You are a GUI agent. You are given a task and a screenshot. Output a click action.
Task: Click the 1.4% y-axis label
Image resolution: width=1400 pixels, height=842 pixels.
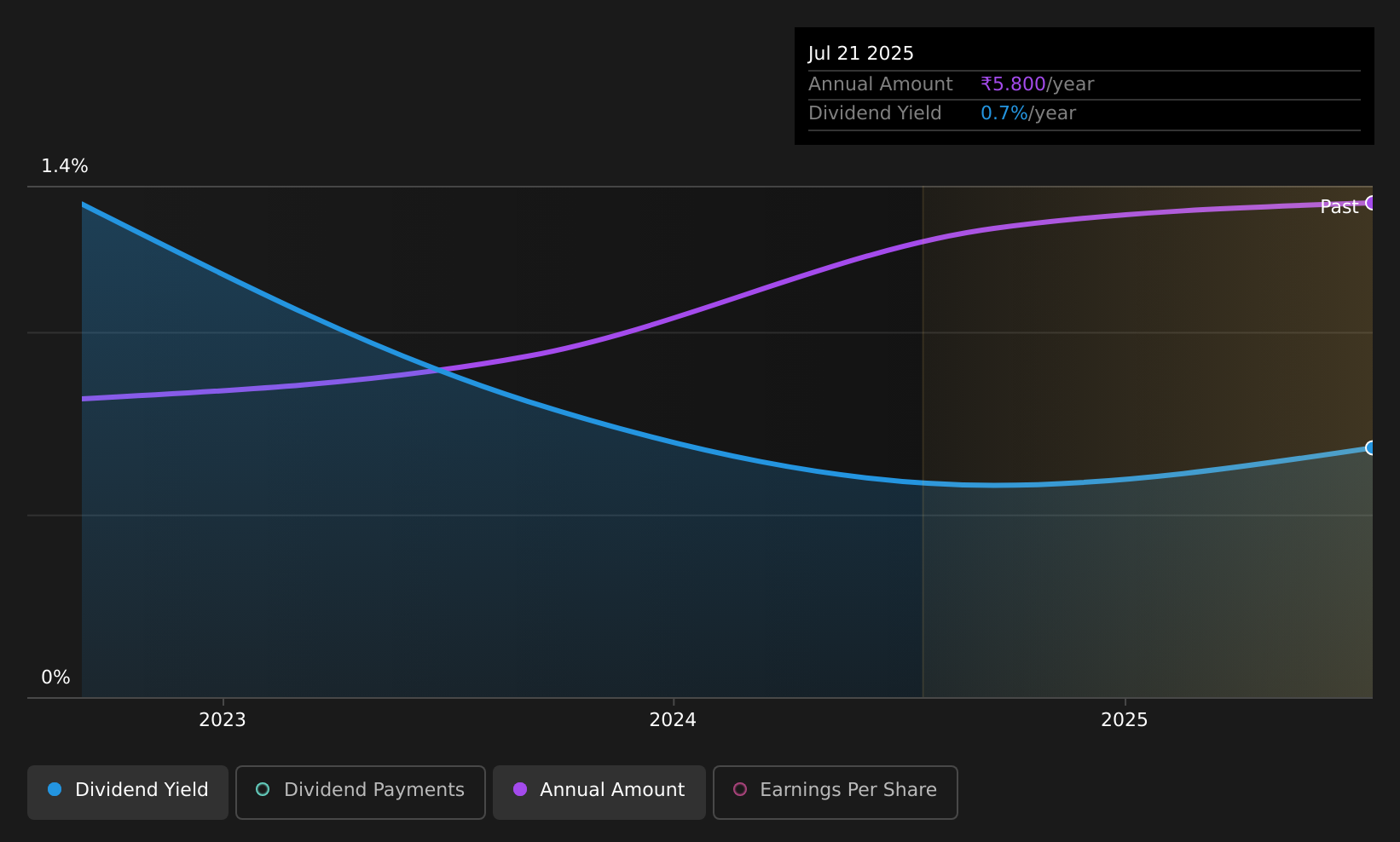click(x=65, y=166)
